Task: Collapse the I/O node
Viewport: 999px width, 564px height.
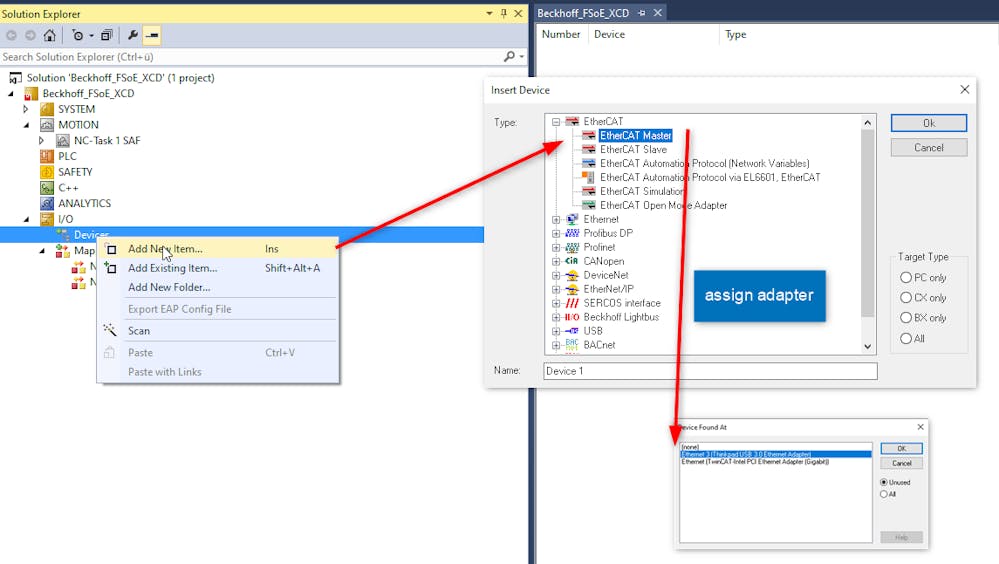Action: 26,219
